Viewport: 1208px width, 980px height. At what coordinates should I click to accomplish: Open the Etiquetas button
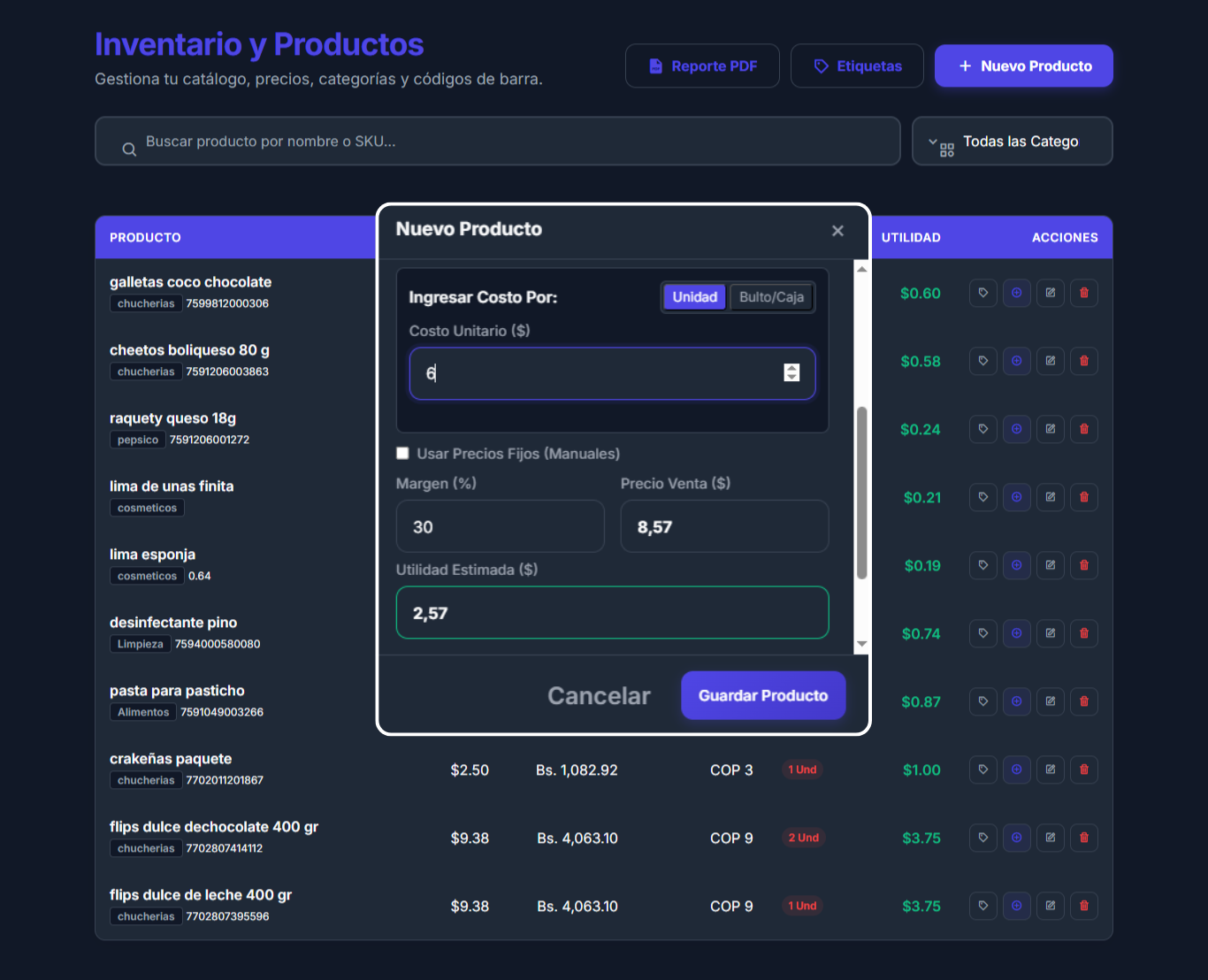point(857,66)
